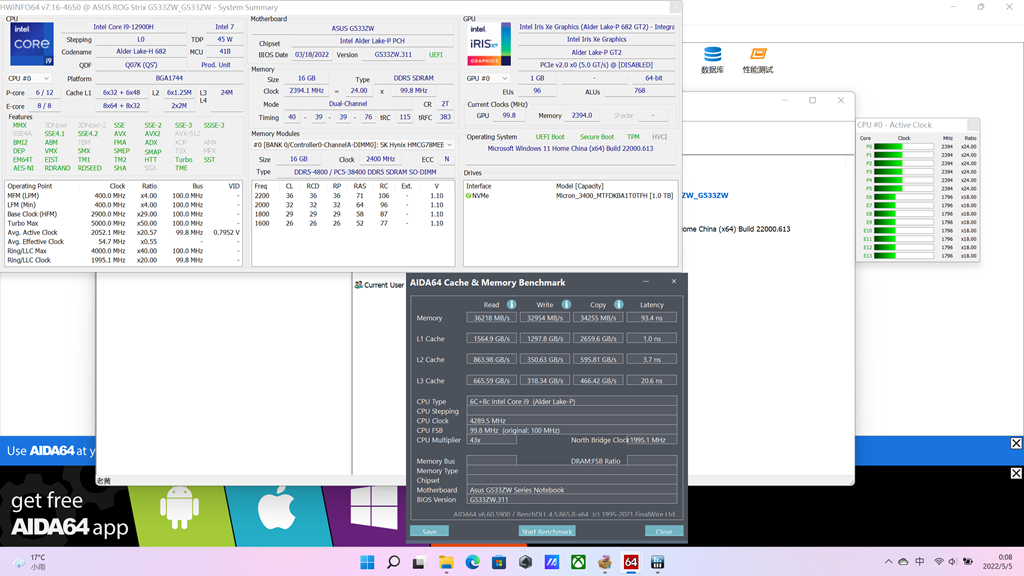
Task: Click the Android icon in AIDA64 banner
Action: (179, 507)
